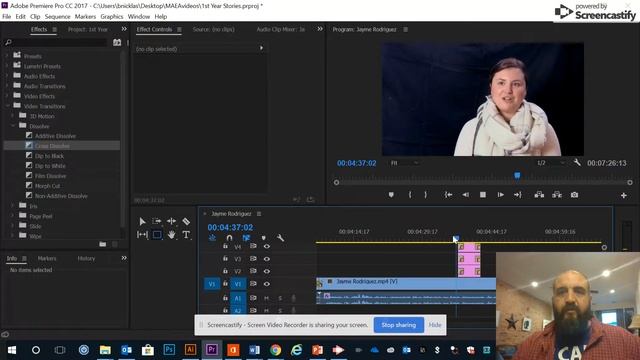Viewport: 640px width, 360px height.
Task: Click the Lift button in Program monitor
Action: coord(539,195)
